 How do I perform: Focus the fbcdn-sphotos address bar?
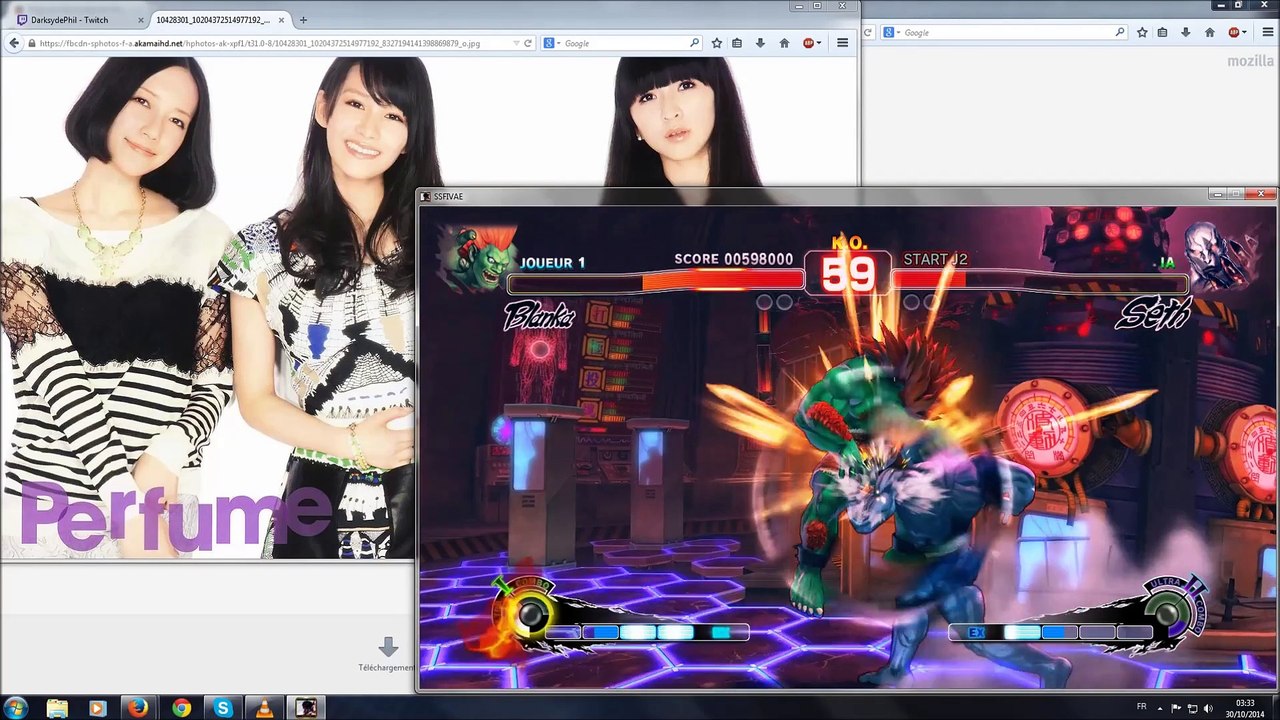pos(270,43)
